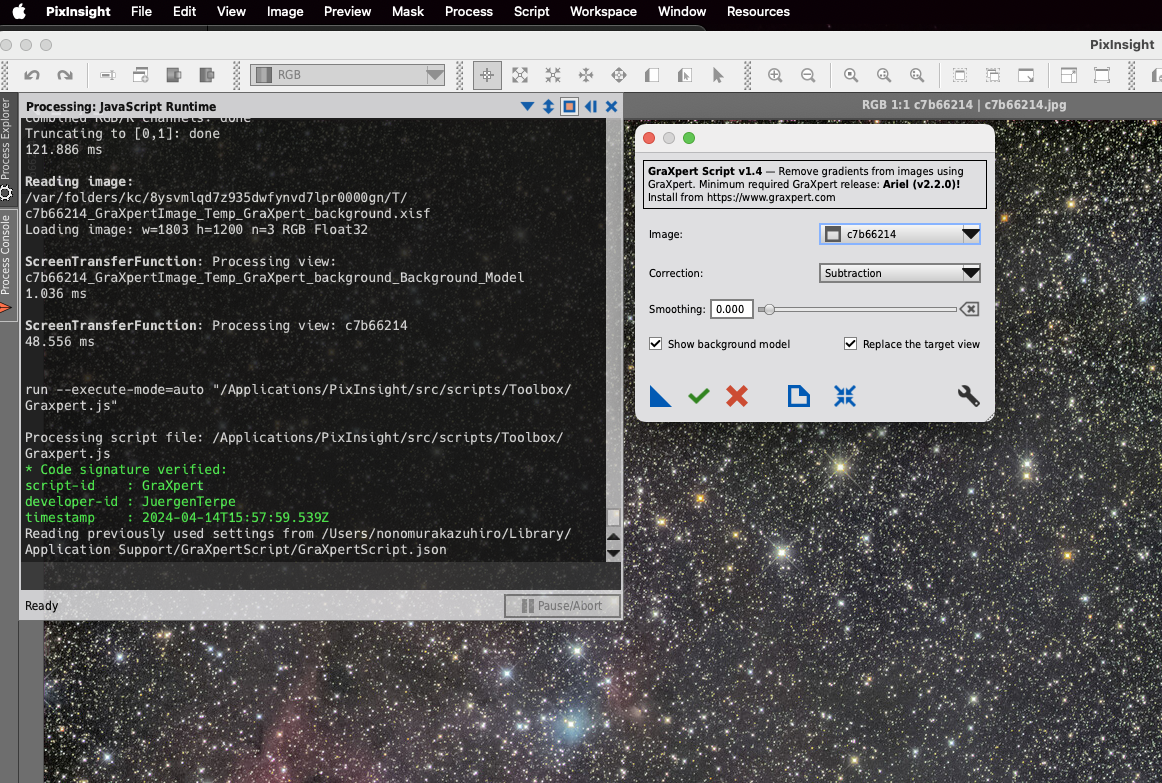
Task: Click the New Instance blue triangle in GraXpert
Action: pyautogui.click(x=660, y=396)
